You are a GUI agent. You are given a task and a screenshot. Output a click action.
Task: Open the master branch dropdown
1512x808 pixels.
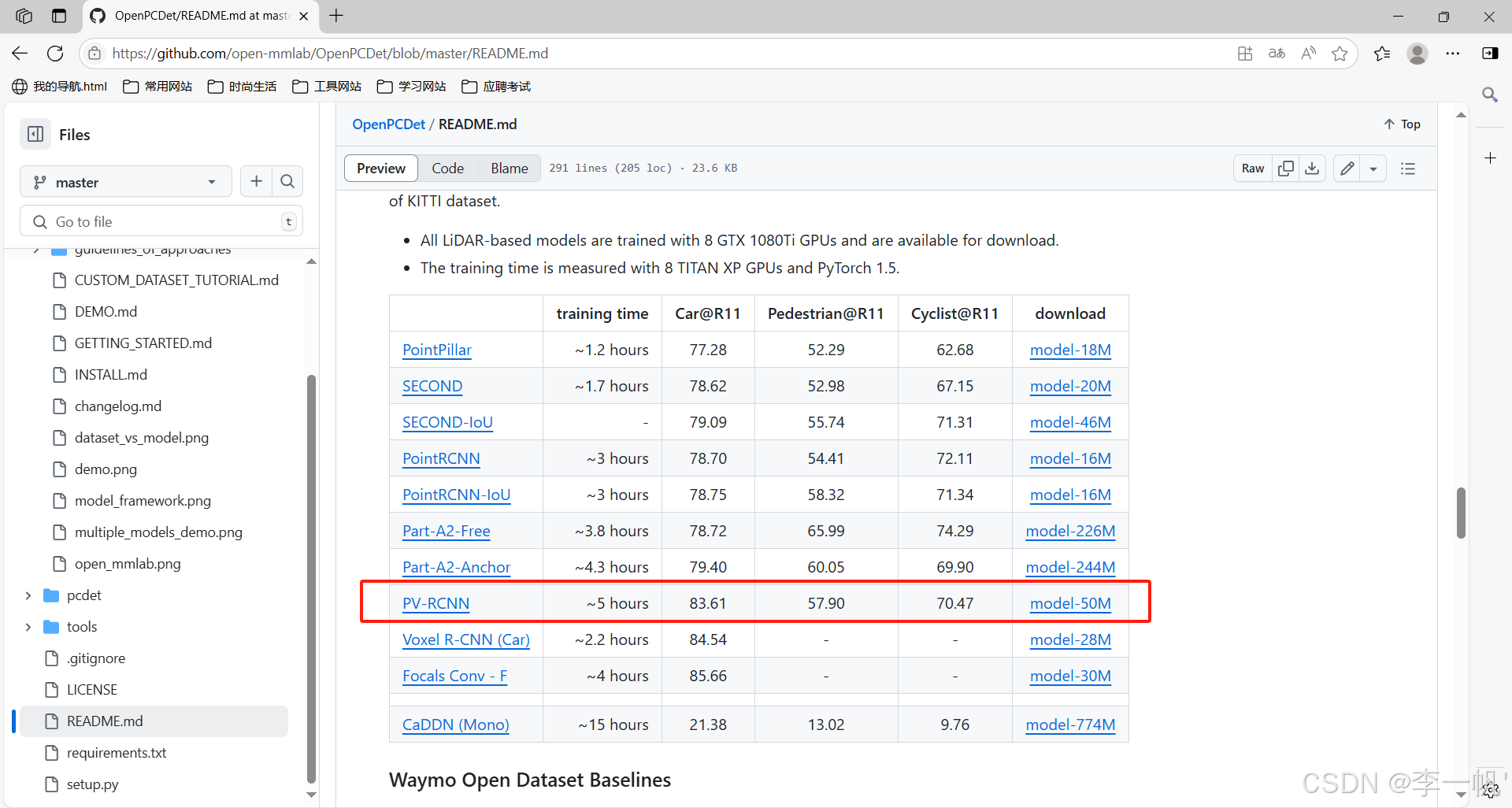coord(126,182)
